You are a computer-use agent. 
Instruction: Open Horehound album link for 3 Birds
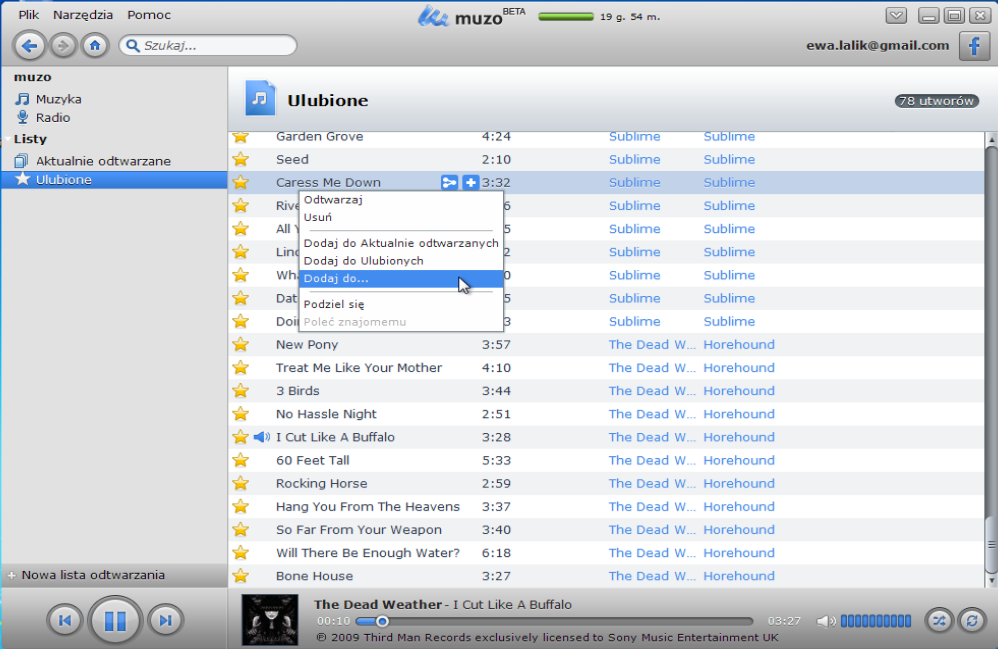pos(739,391)
